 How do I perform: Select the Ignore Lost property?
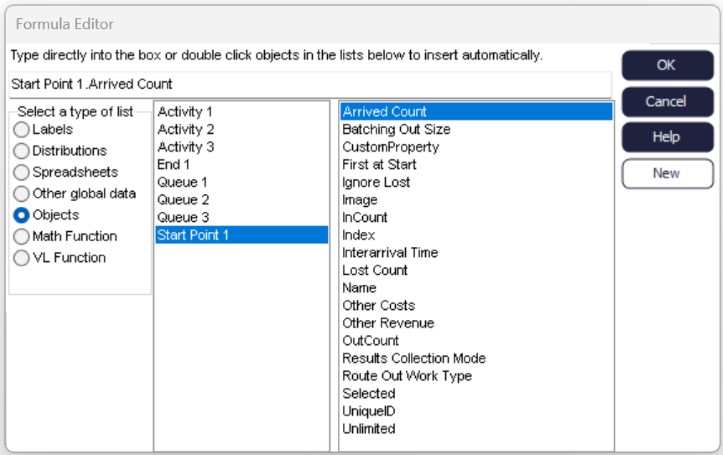[x=476, y=182]
